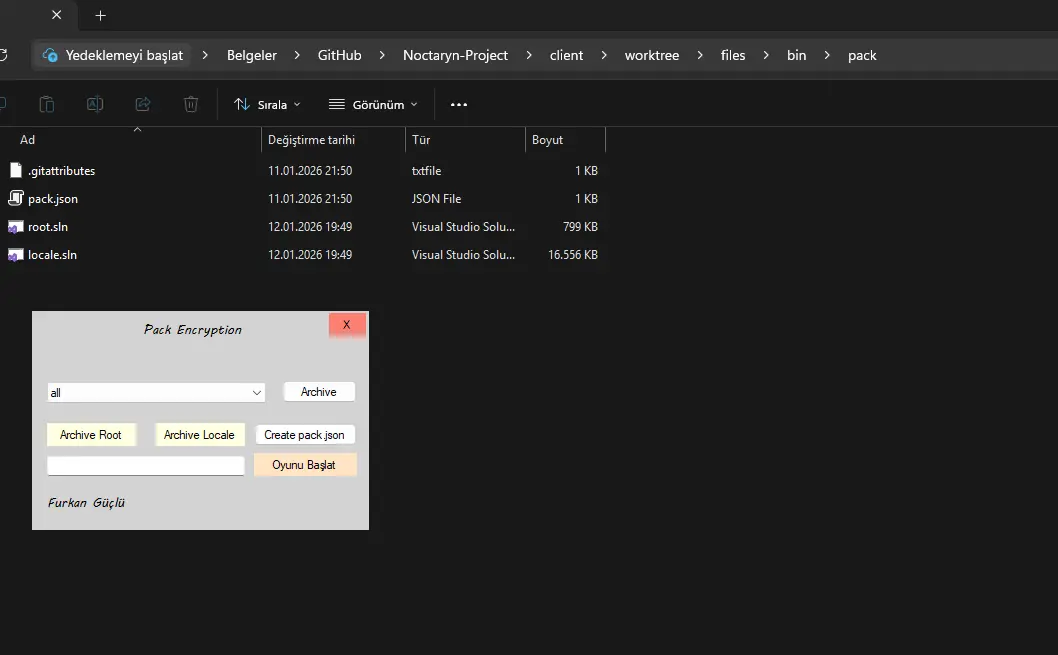Click the paste icon in the toolbar
1058x655 pixels.
click(47, 104)
